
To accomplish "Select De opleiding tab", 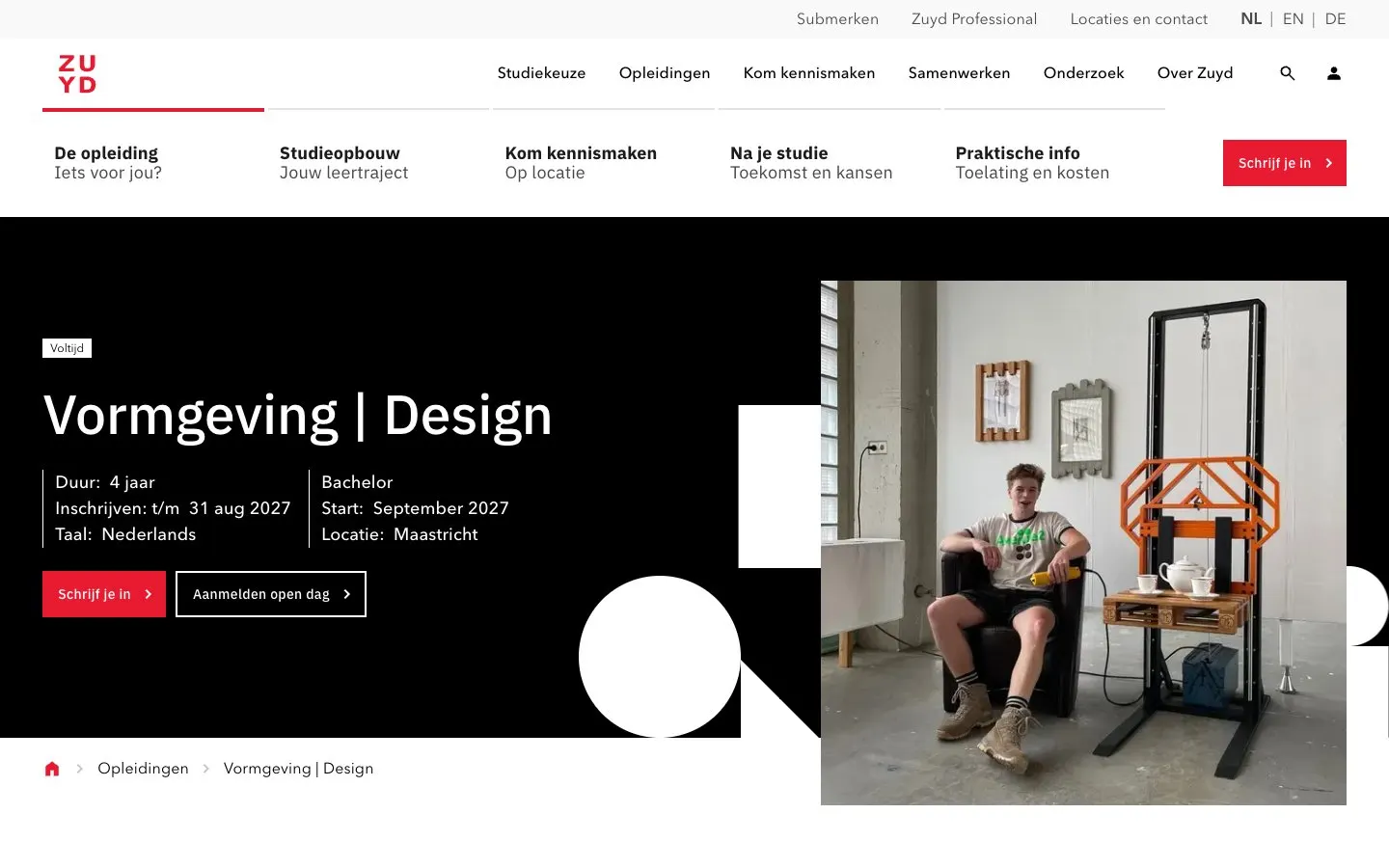I will click(153, 163).
